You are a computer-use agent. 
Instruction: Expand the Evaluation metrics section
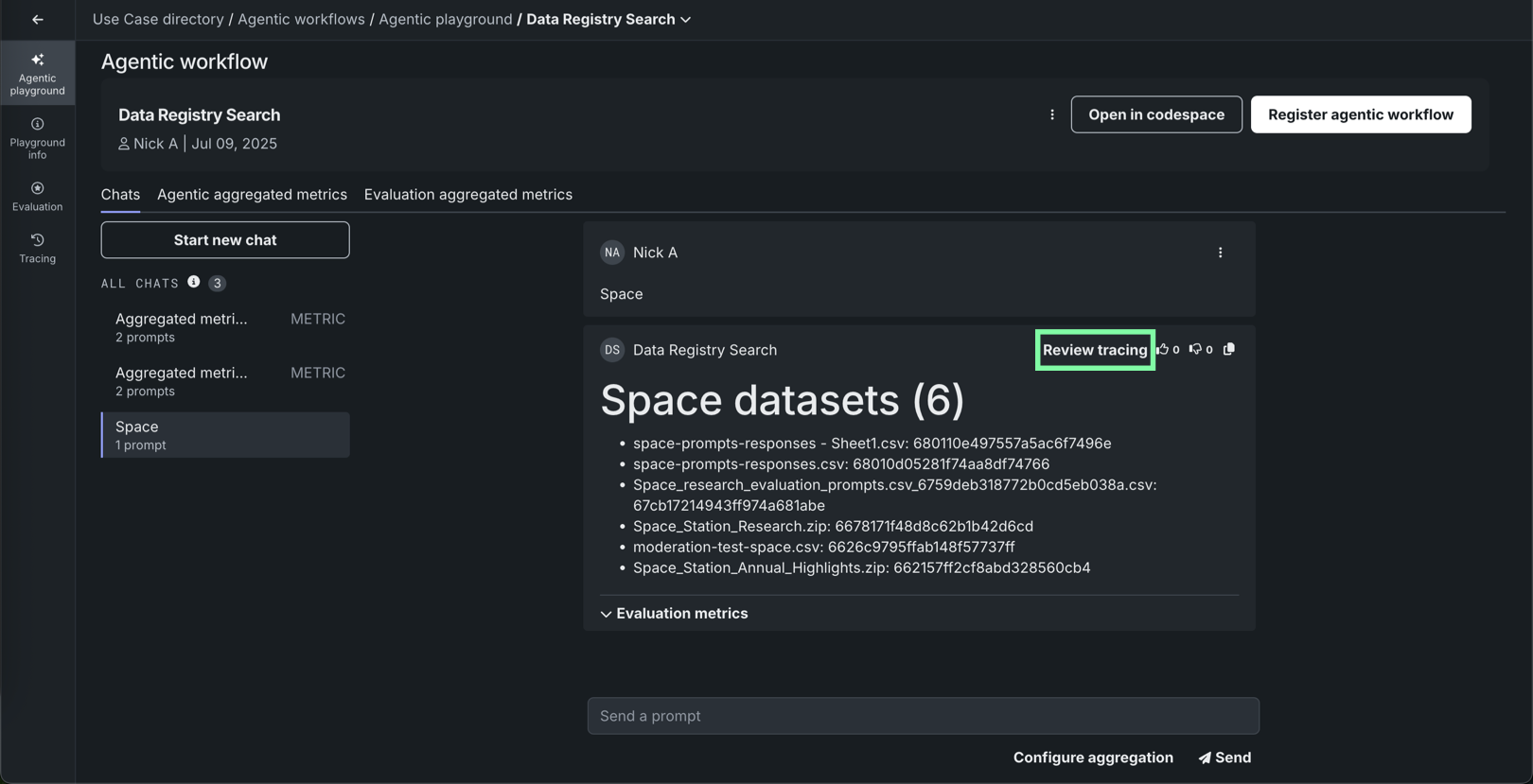(x=674, y=614)
